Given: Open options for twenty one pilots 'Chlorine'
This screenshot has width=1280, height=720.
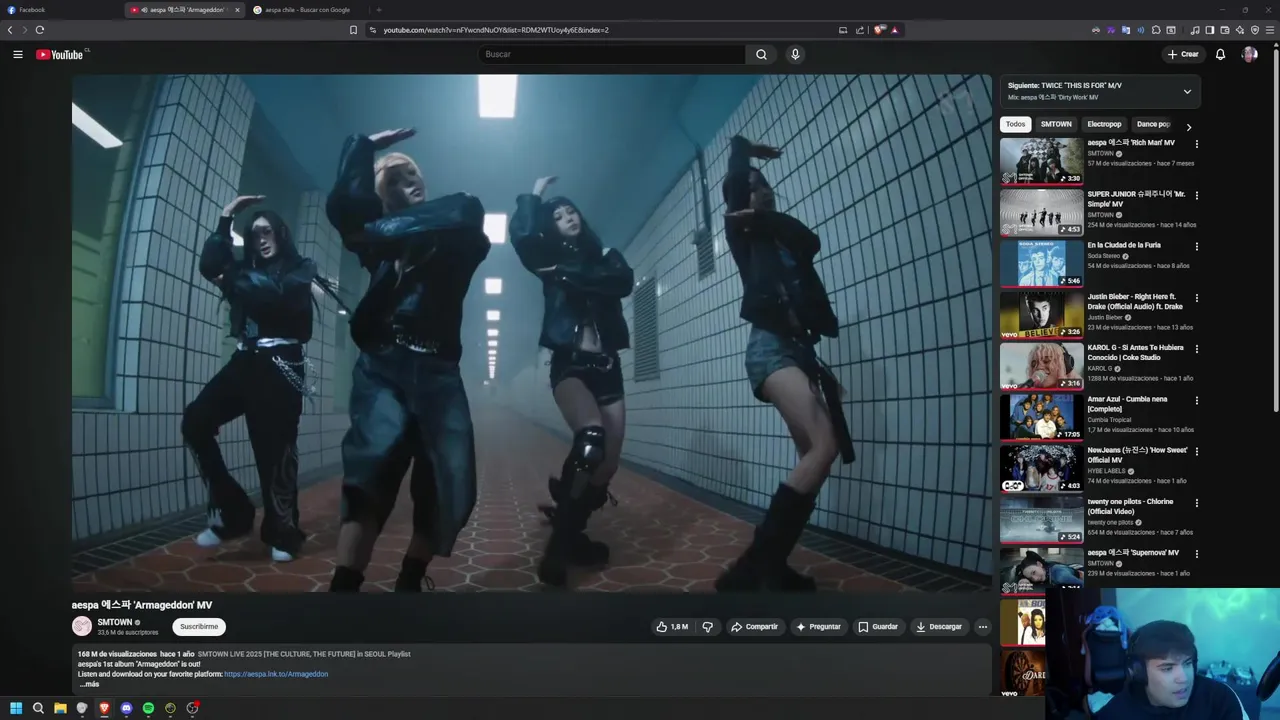Looking at the screenshot, I should click(x=1196, y=503).
